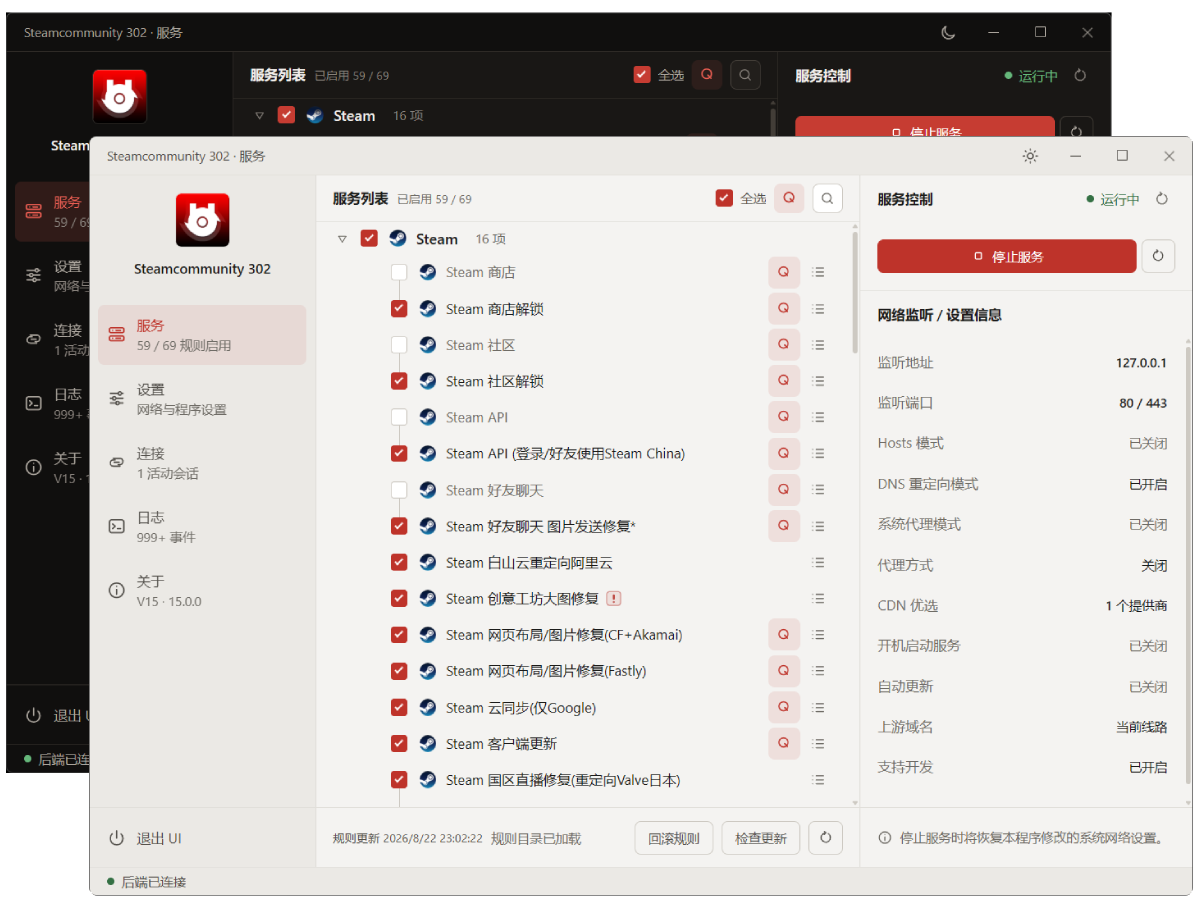Uncheck Steam 客户端更新 checkbox

[399, 743]
